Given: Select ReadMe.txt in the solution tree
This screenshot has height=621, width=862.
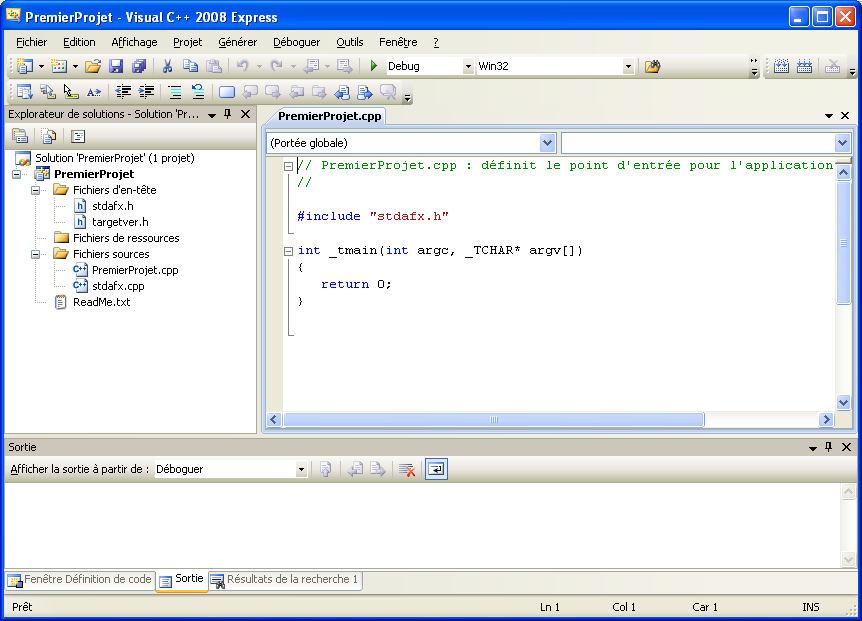Looking at the screenshot, I should pos(101,302).
